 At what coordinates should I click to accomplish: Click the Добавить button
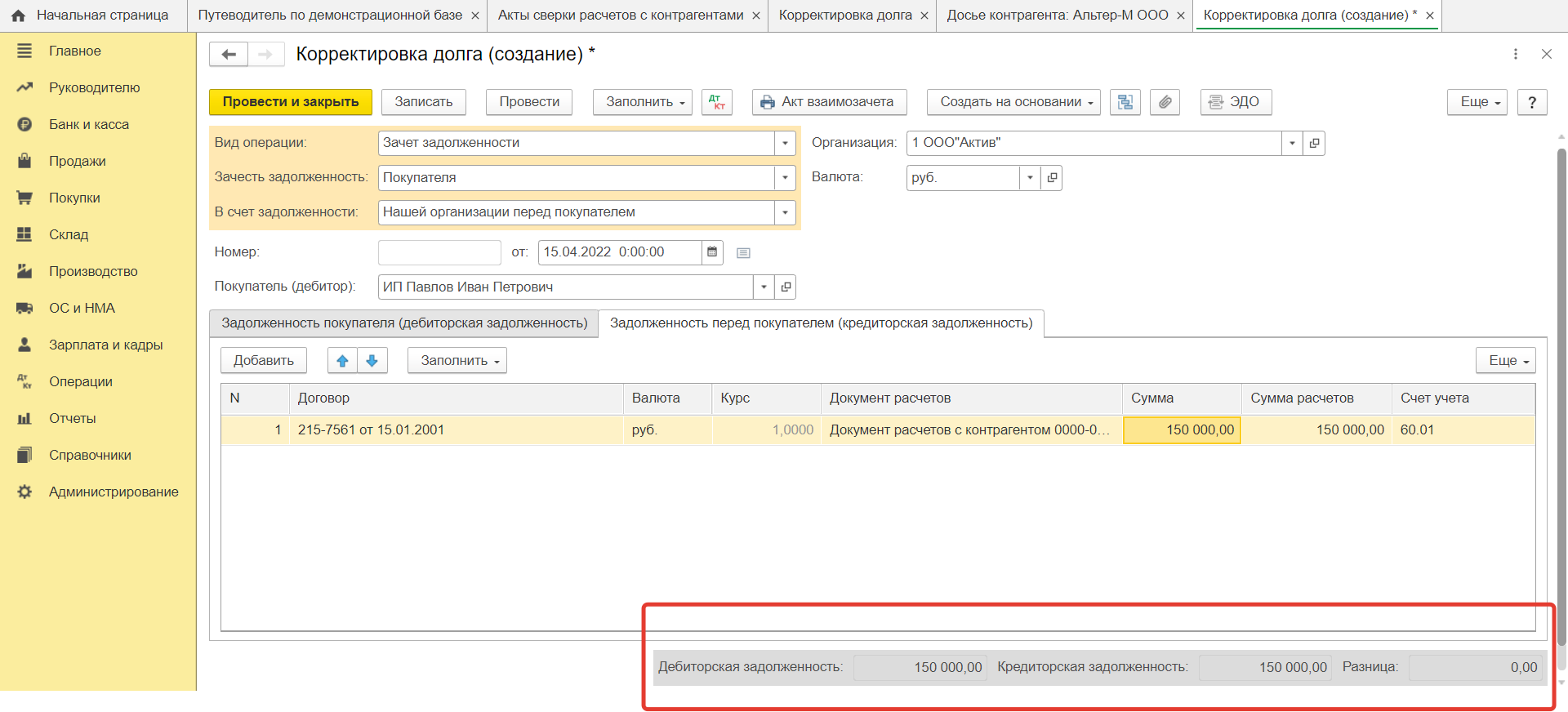tap(263, 361)
